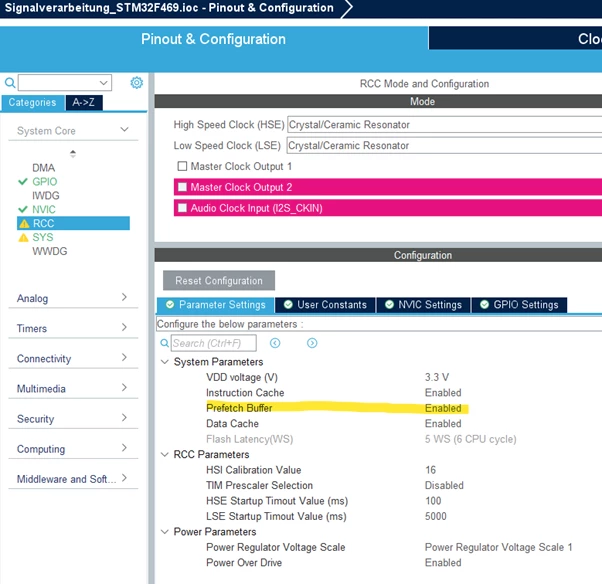Go to previous search result arrow icon

275,343
